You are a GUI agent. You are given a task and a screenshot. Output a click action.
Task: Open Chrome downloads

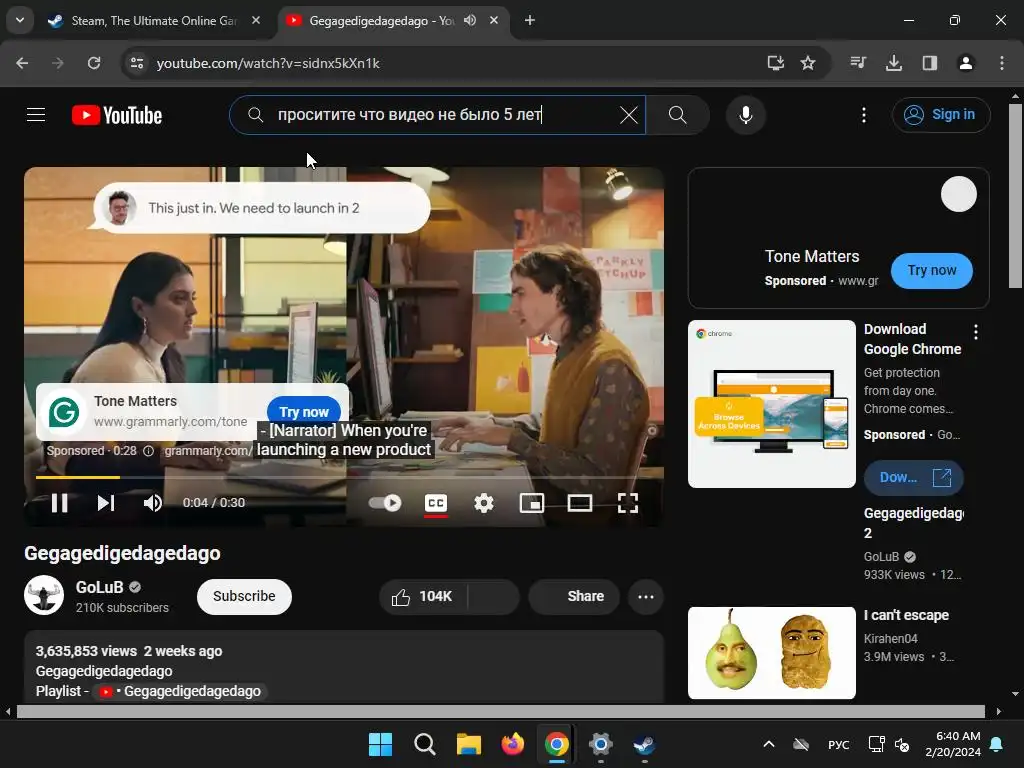click(893, 63)
